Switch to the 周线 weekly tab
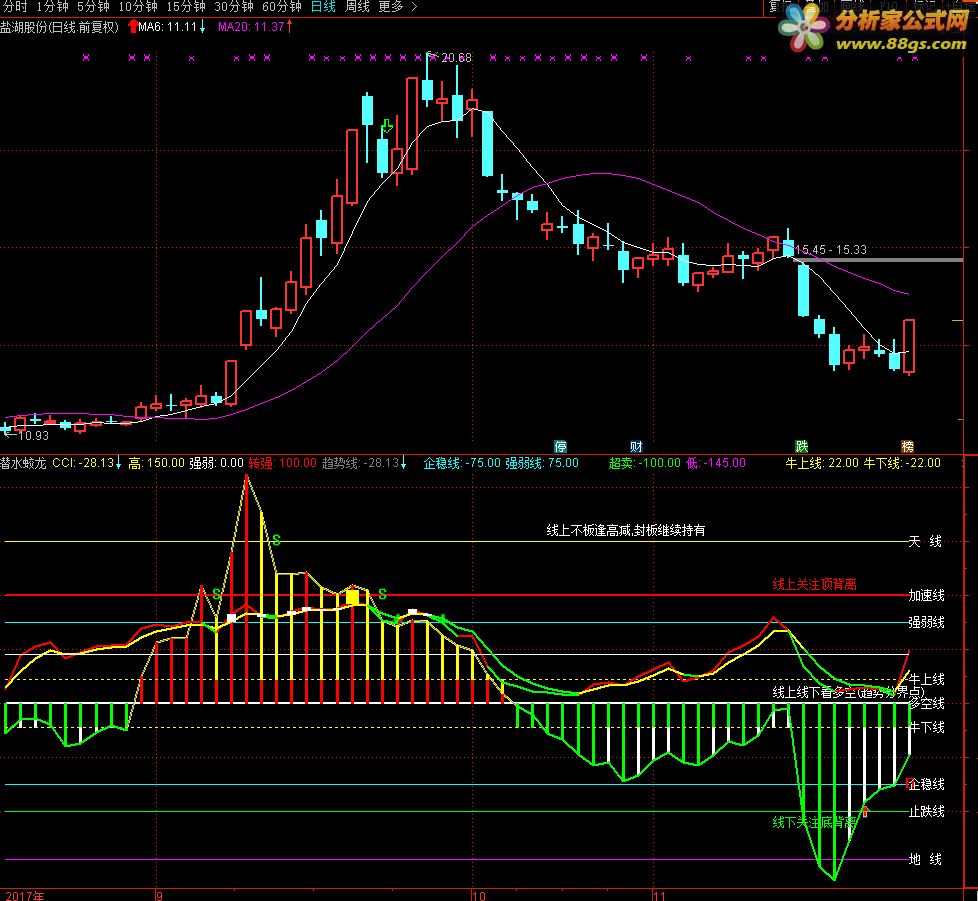The image size is (978, 901). [357, 7]
